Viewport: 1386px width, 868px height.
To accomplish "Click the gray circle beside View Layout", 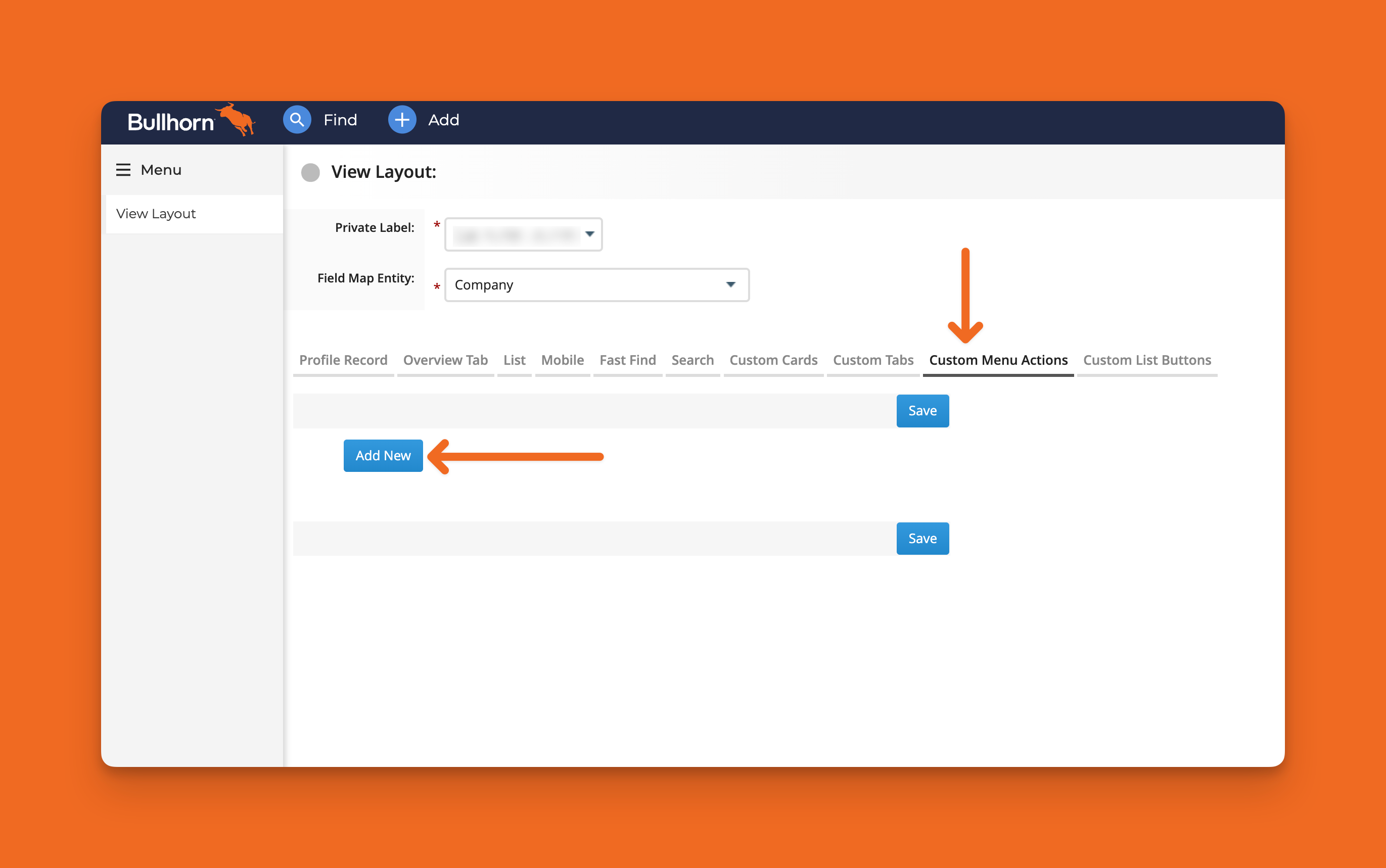I will 311,172.
